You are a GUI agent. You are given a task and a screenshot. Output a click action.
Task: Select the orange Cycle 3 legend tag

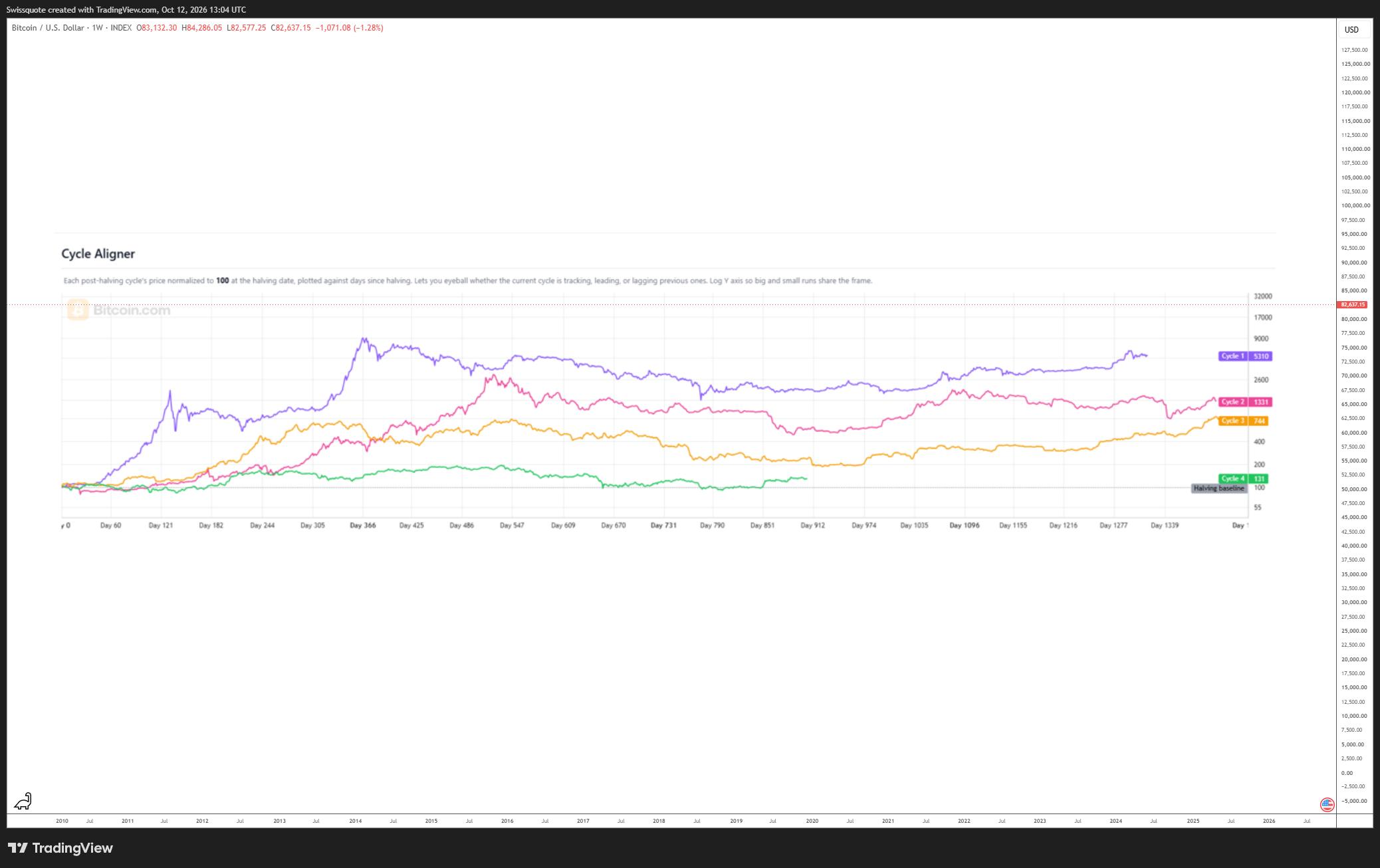pyautogui.click(x=1233, y=421)
